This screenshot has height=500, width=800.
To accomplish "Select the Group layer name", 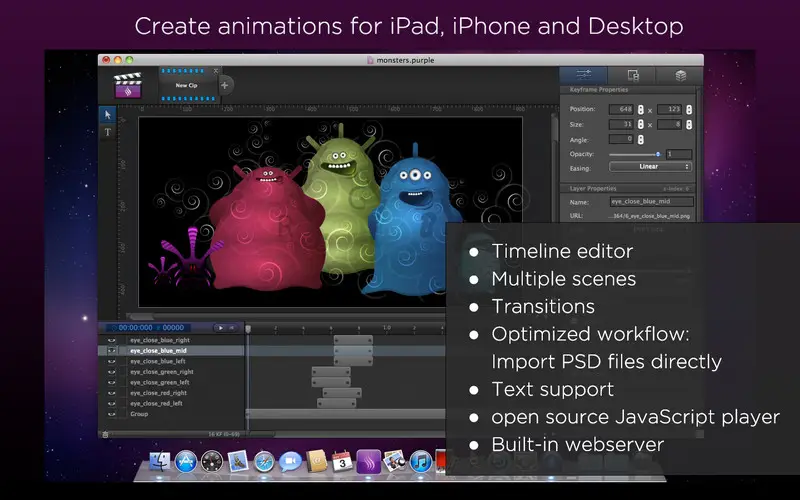I will coord(139,414).
